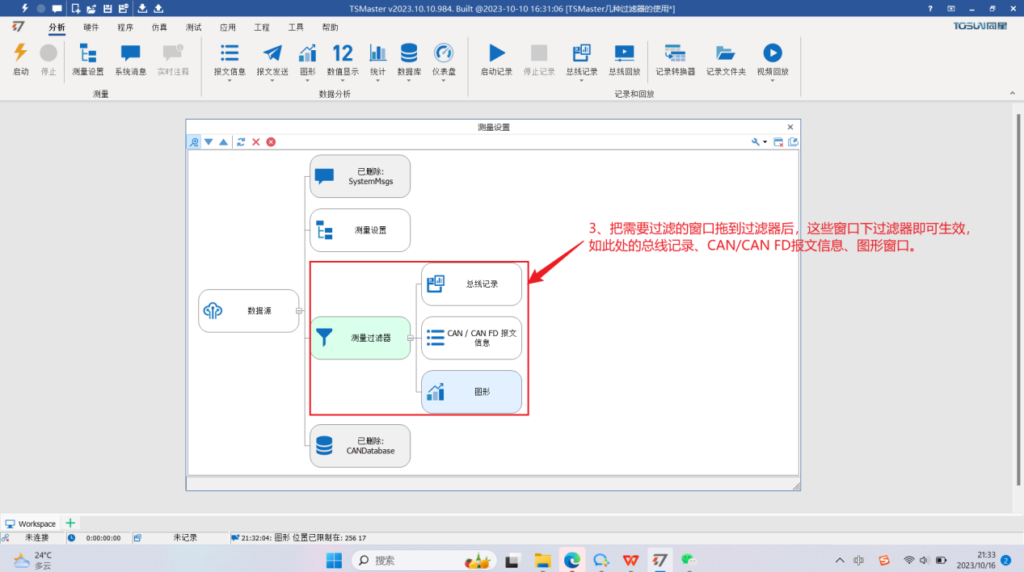Select the 总线记录 node
Viewport: 1024px width, 572px height.
pyautogui.click(x=471, y=284)
